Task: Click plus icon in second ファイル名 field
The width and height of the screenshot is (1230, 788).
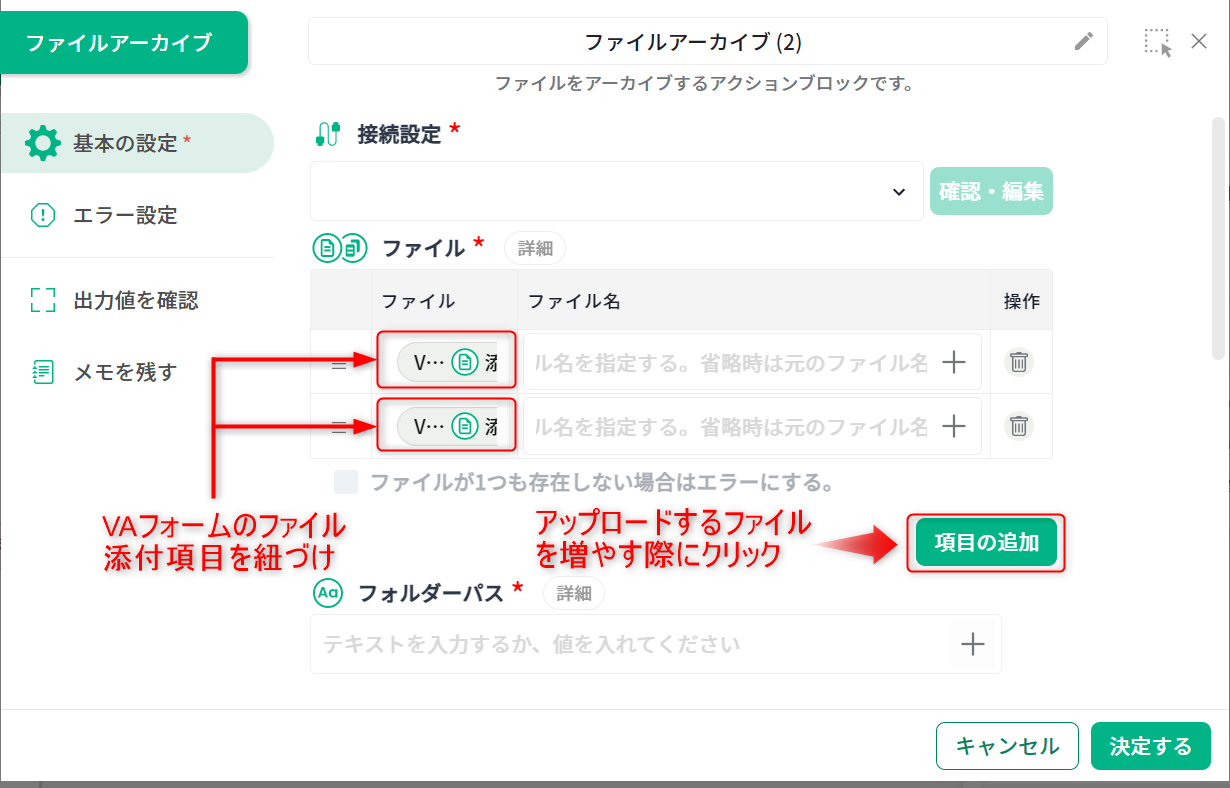Action: [954, 426]
